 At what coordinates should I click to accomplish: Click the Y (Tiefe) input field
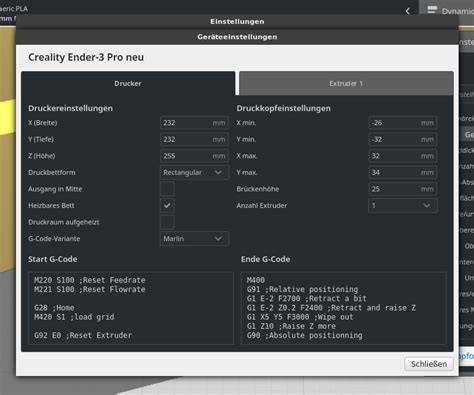pyautogui.click(x=194, y=139)
